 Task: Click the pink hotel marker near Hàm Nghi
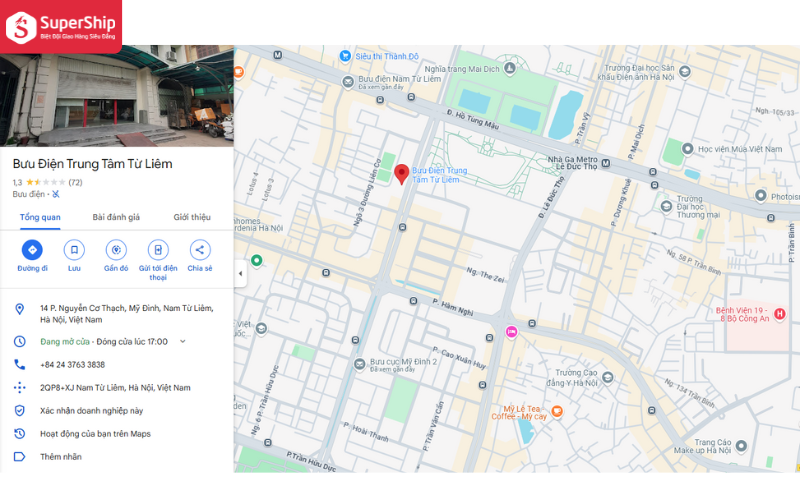coord(511,332)
